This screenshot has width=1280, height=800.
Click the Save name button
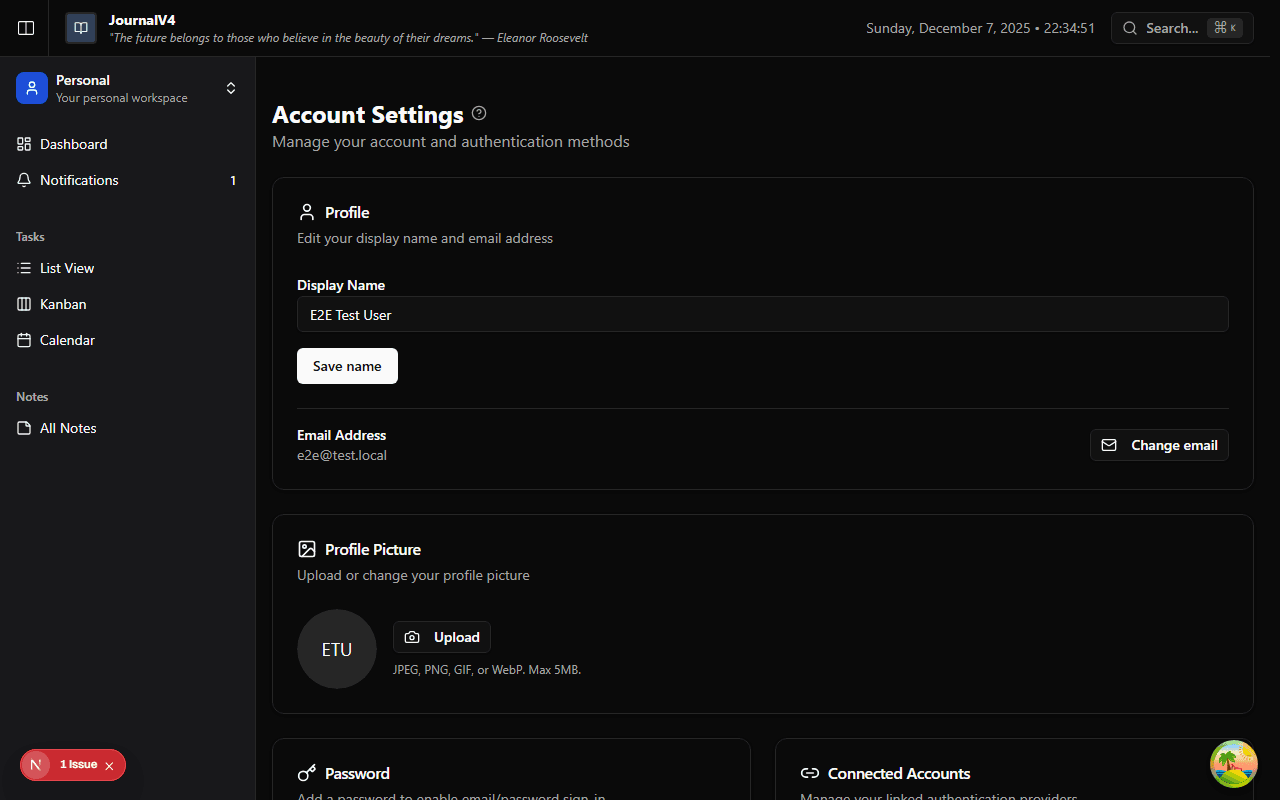347,366
